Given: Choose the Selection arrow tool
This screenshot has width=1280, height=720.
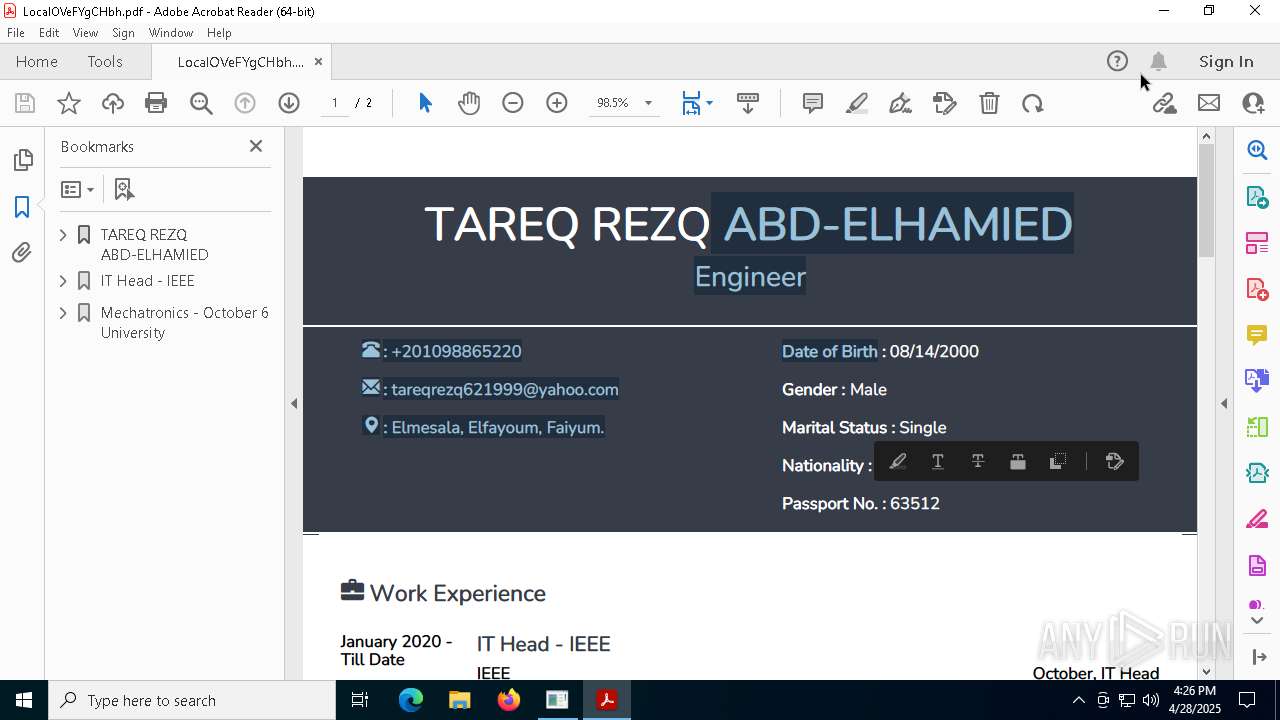Looking at the screenshot, I should click(425, 103).
